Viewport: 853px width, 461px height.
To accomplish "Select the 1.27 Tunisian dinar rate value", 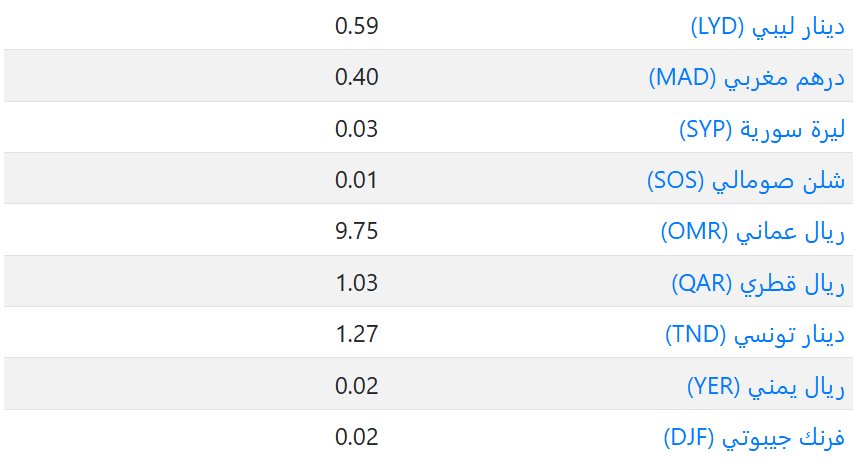I will pyautogui.click(x=356, y=334).
